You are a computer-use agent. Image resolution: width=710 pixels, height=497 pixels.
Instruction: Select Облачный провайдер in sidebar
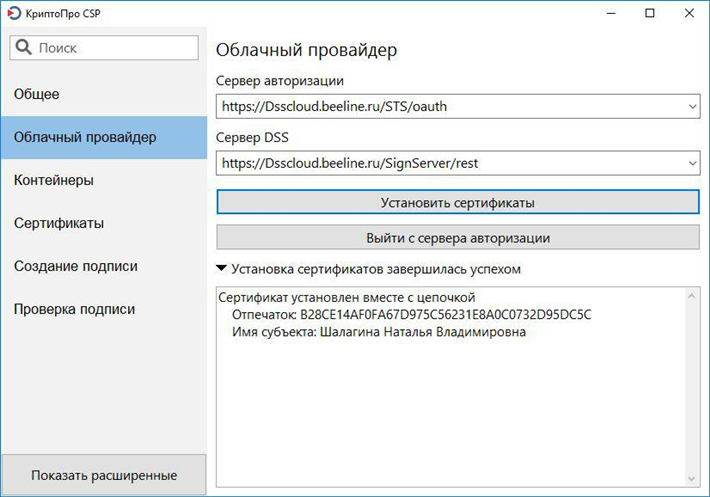pyautogui.click(x=104, y=137)
